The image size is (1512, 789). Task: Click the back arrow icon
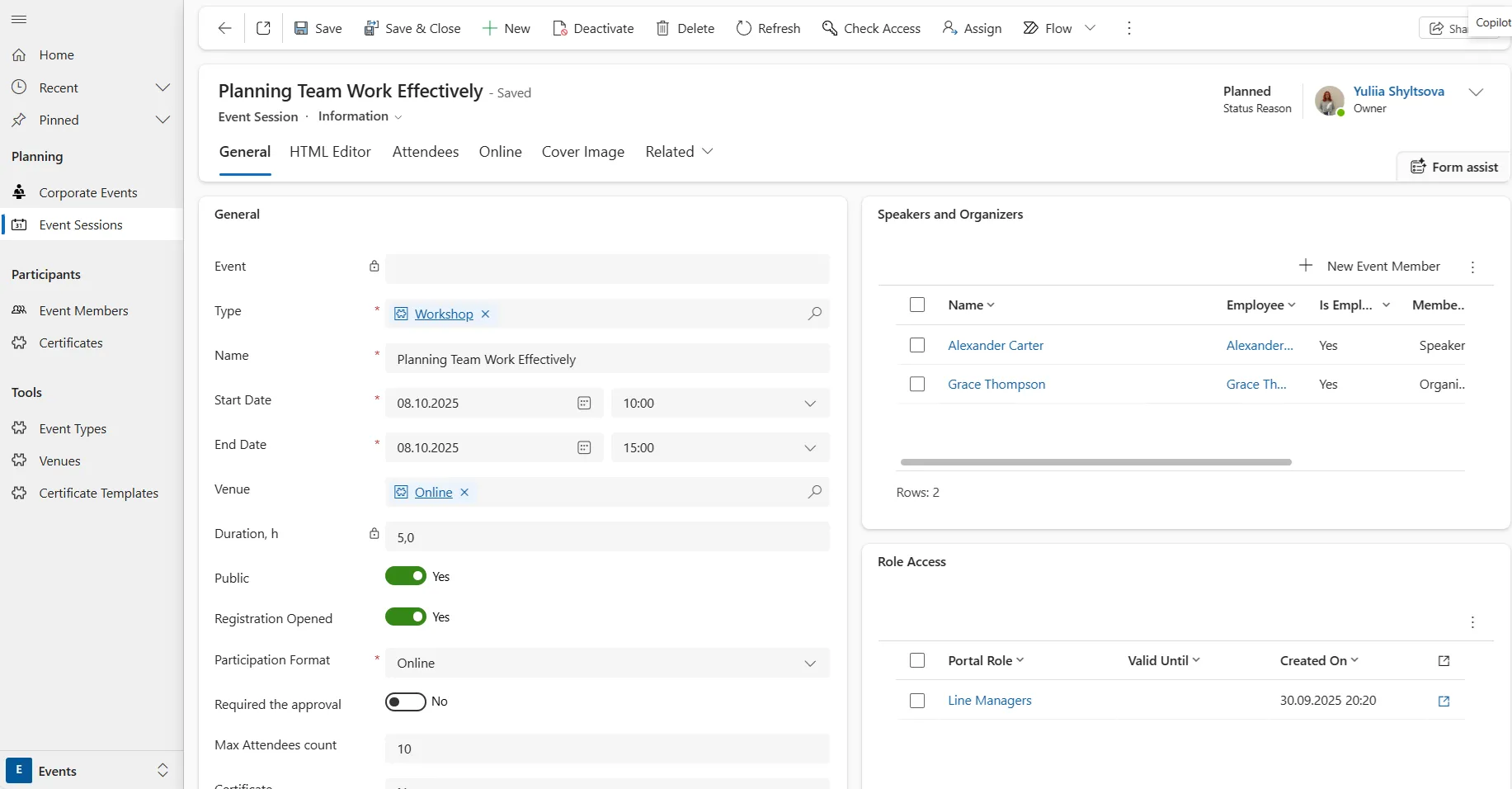coord(224,28)
